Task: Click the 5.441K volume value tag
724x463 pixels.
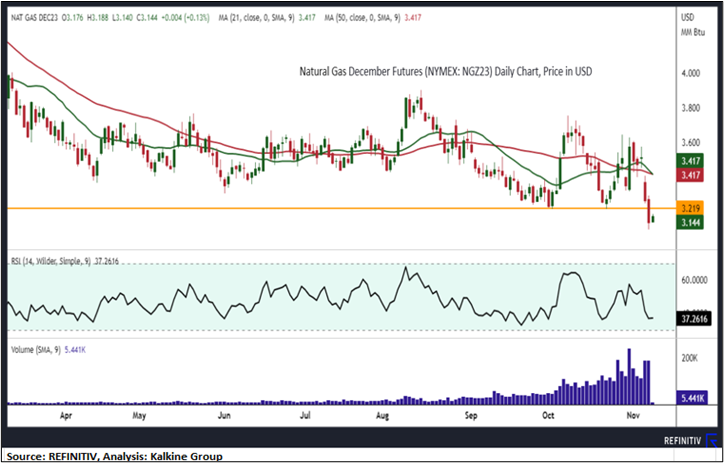Action: click(690, 397)
